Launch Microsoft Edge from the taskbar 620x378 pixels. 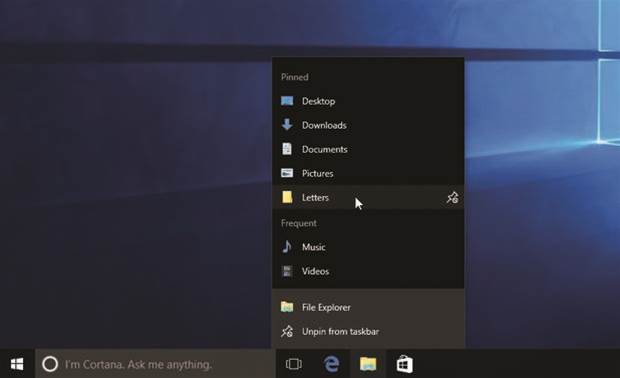click(x=331, y=364)
